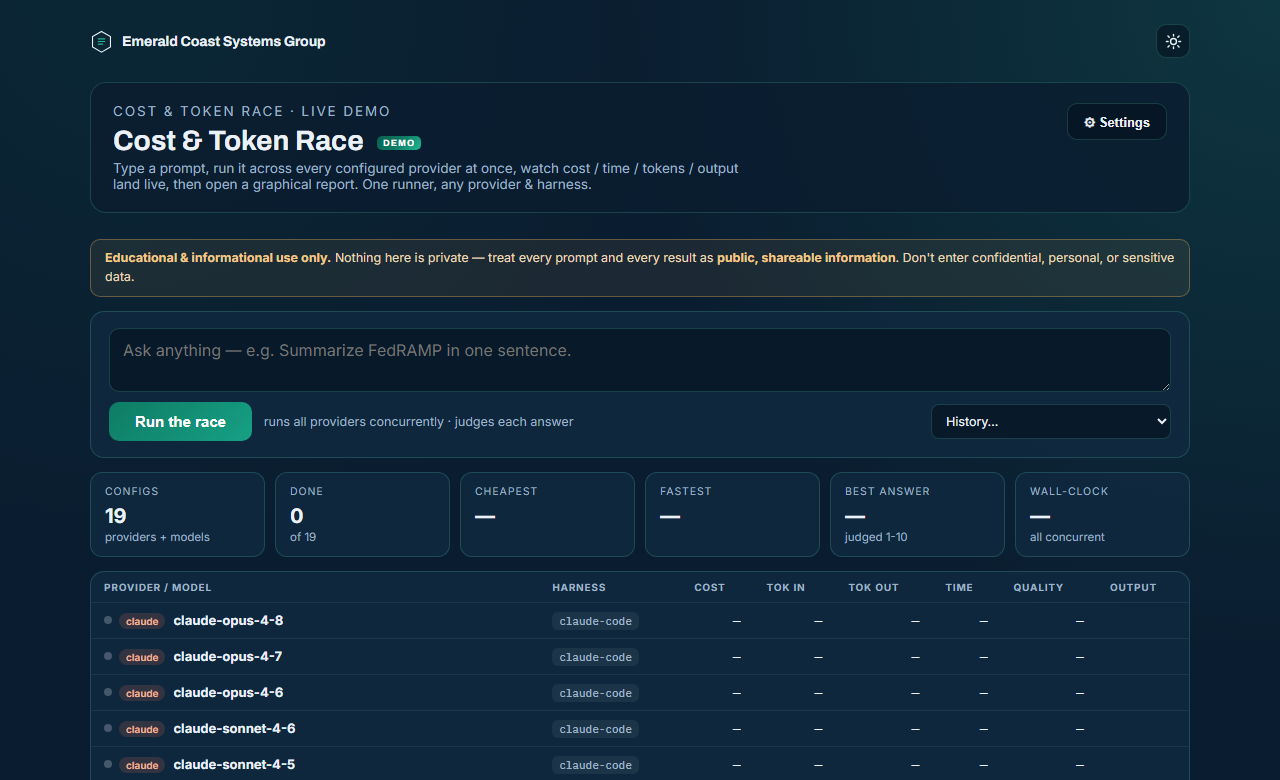Click the Educational & informational use only notice
The image size is (1280, 780).
click(x=640, y=267)
